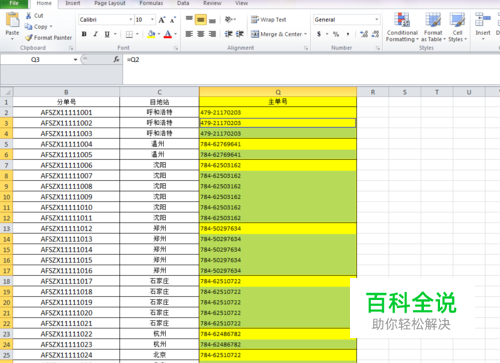The width and height of the screenshot is (500, 363).
Task: Open borders dropdown arrow
Action: 137,34
